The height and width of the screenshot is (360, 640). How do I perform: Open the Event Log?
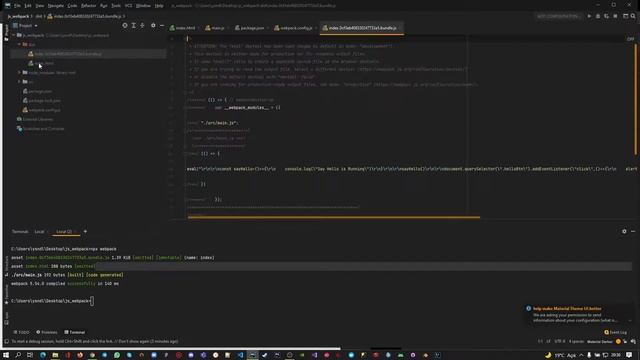point(616,332)
